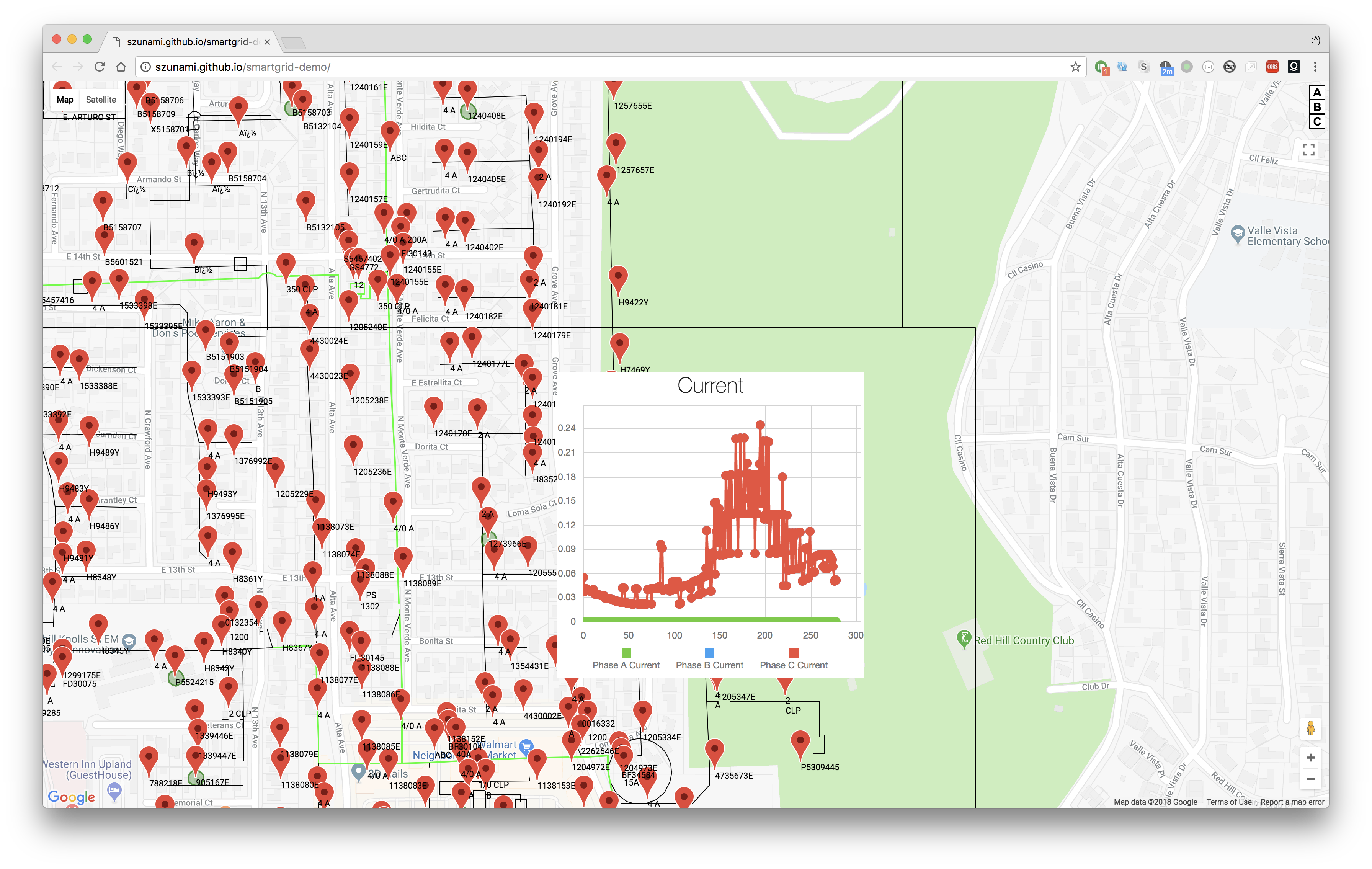Click the address bar URL

click(243, 67)
